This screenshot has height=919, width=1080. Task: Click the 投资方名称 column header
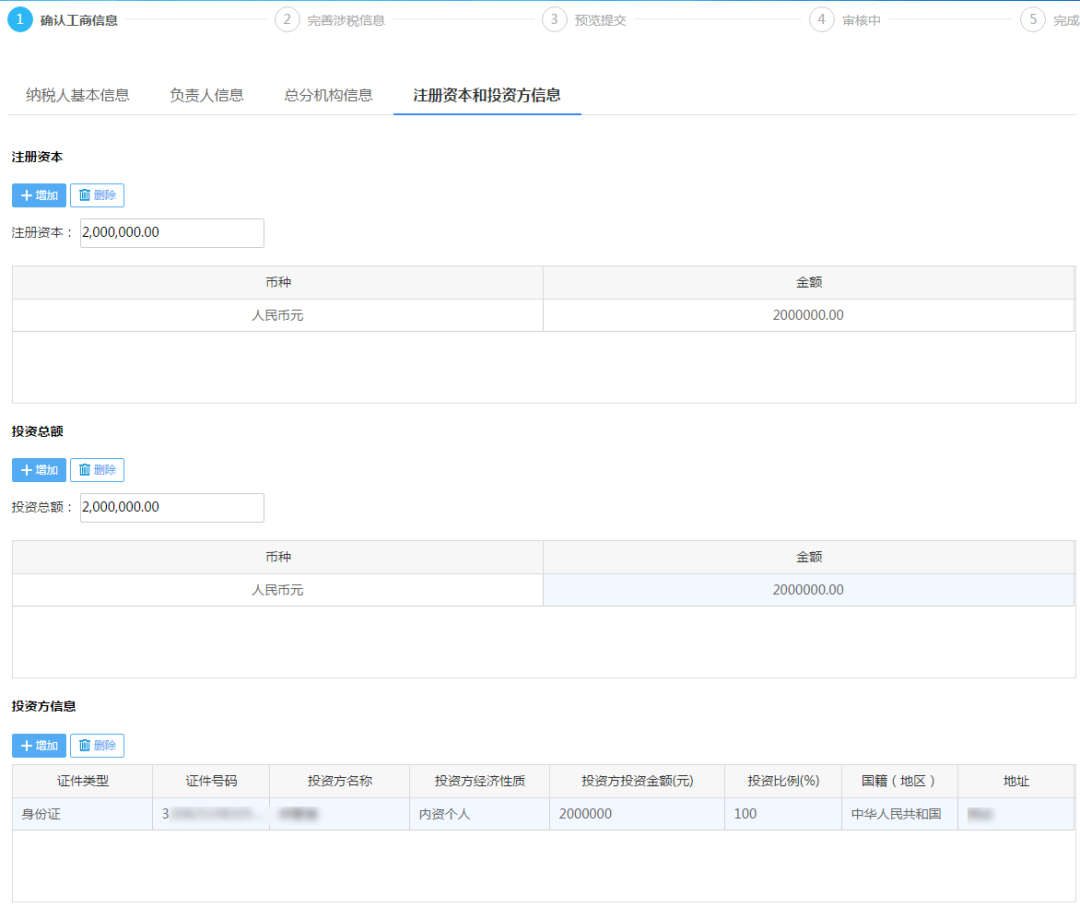point(340,781)
